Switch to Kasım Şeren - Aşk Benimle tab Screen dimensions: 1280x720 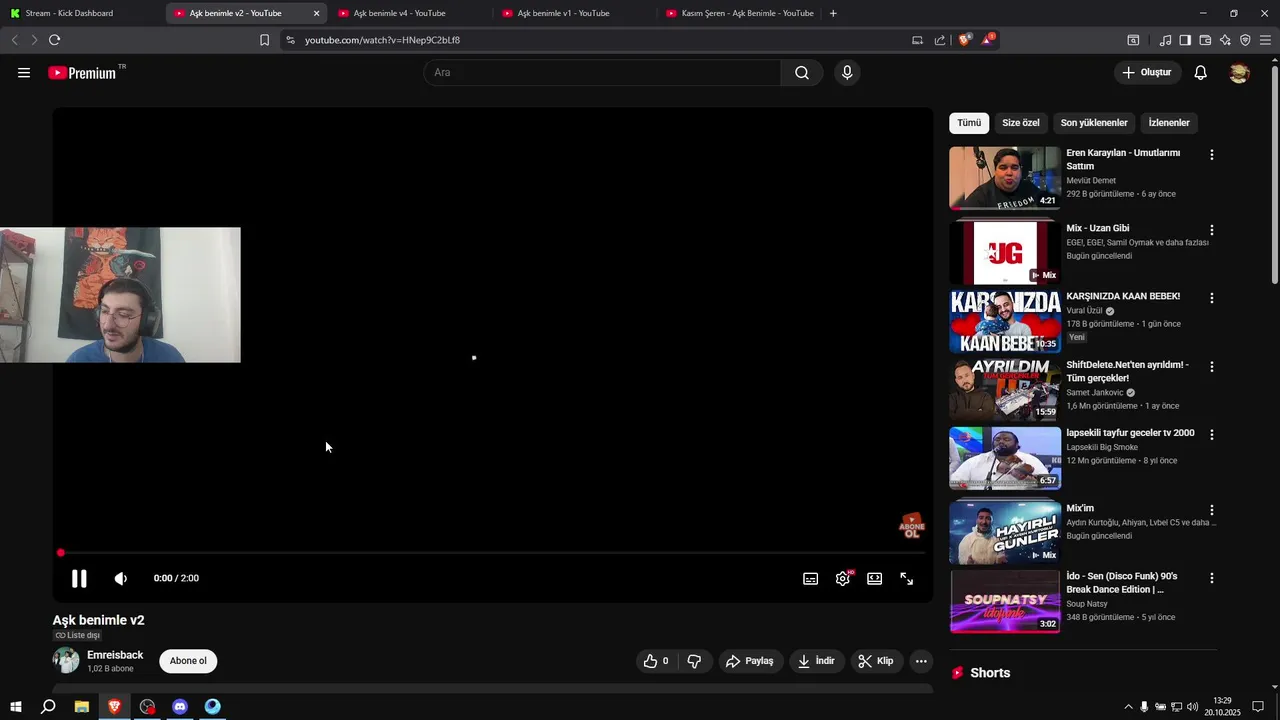[738, 13]
